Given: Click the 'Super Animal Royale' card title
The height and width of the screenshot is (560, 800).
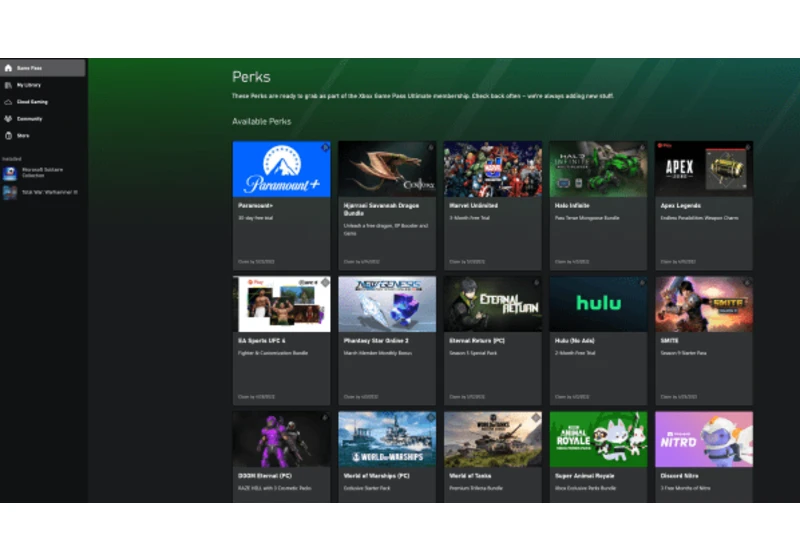Looking at the screenshot, I should pos(585,476).
